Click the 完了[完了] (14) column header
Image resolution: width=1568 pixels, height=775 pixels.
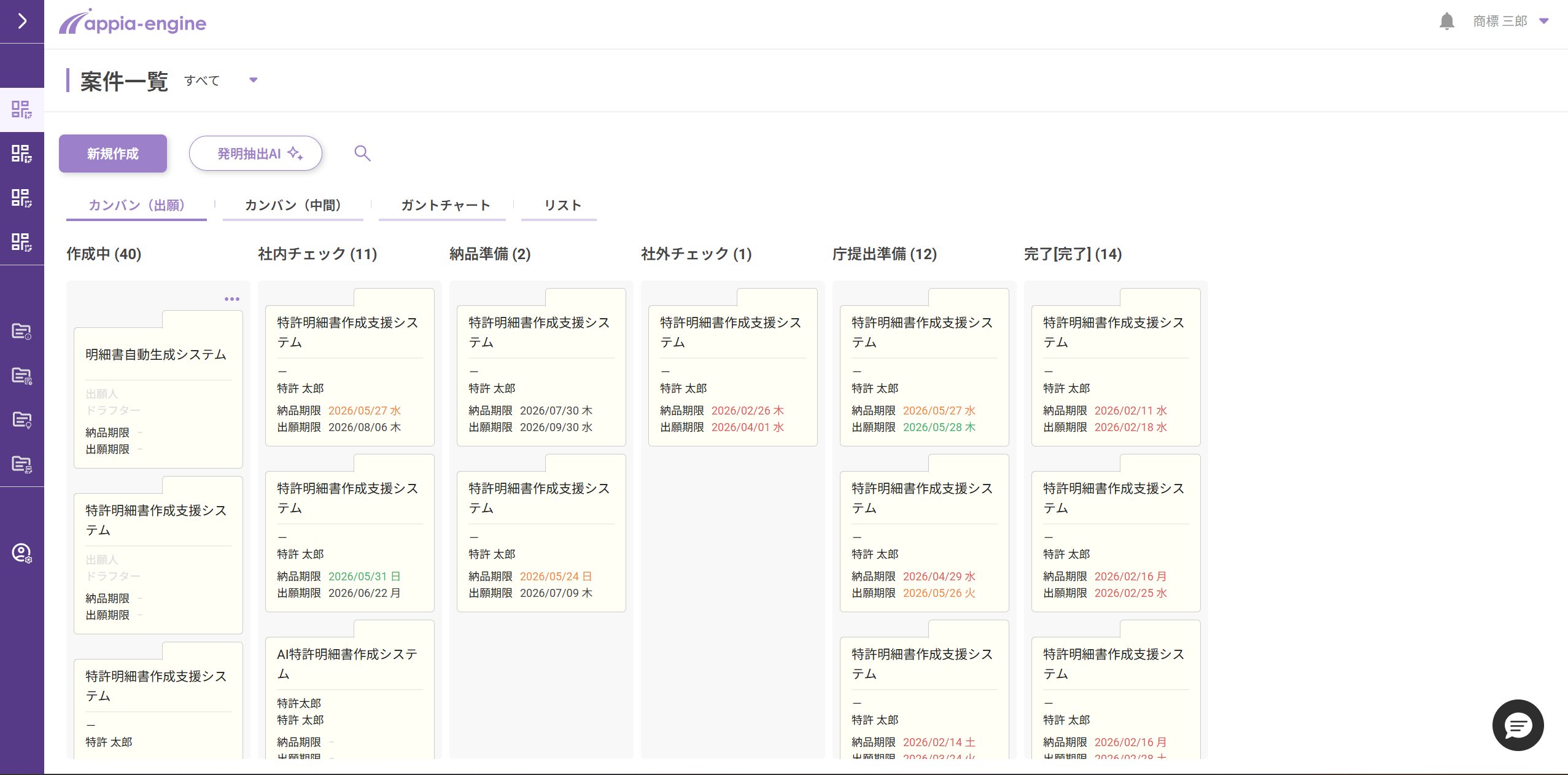1073,254
